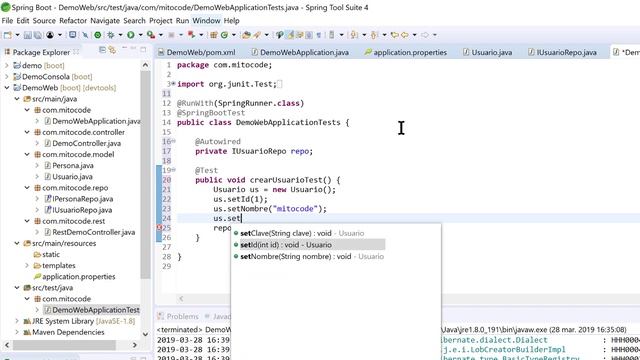
Task: Click the Back navigation arrow icon
Action: click(x=404, y=35)
